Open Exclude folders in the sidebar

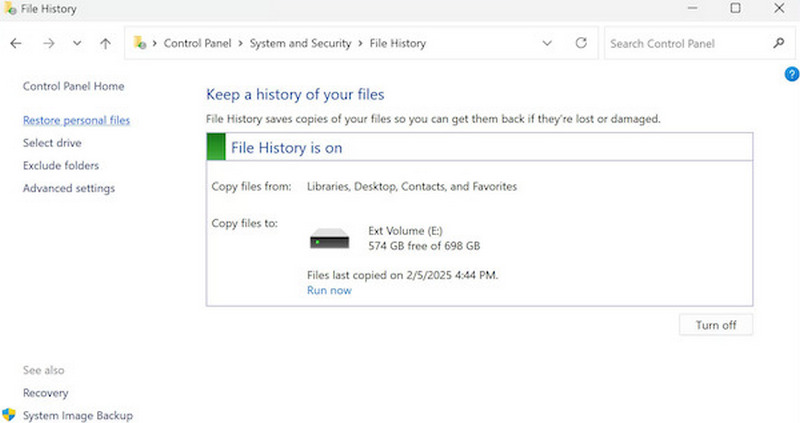61,165
